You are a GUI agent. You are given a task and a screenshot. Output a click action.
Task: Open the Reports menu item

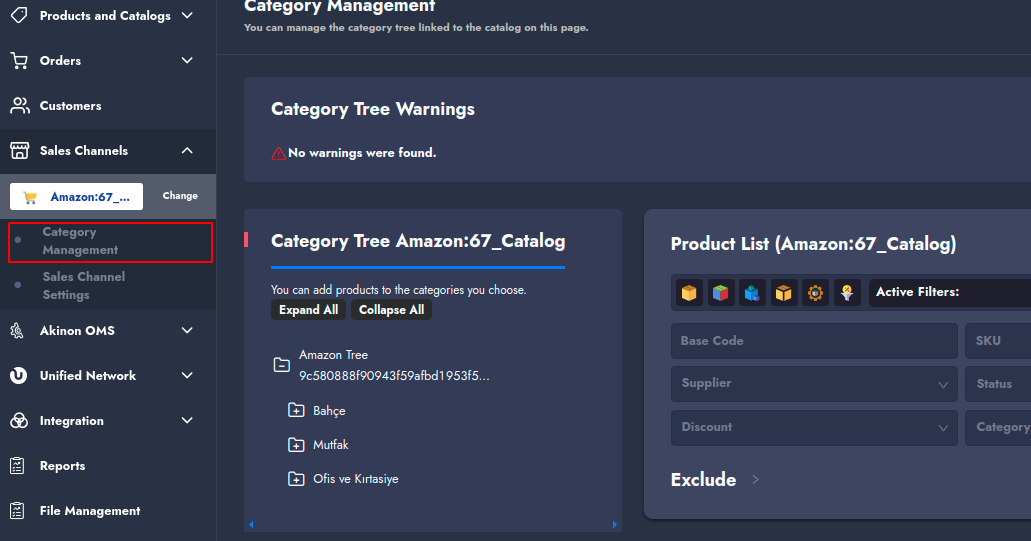[62, 466]
